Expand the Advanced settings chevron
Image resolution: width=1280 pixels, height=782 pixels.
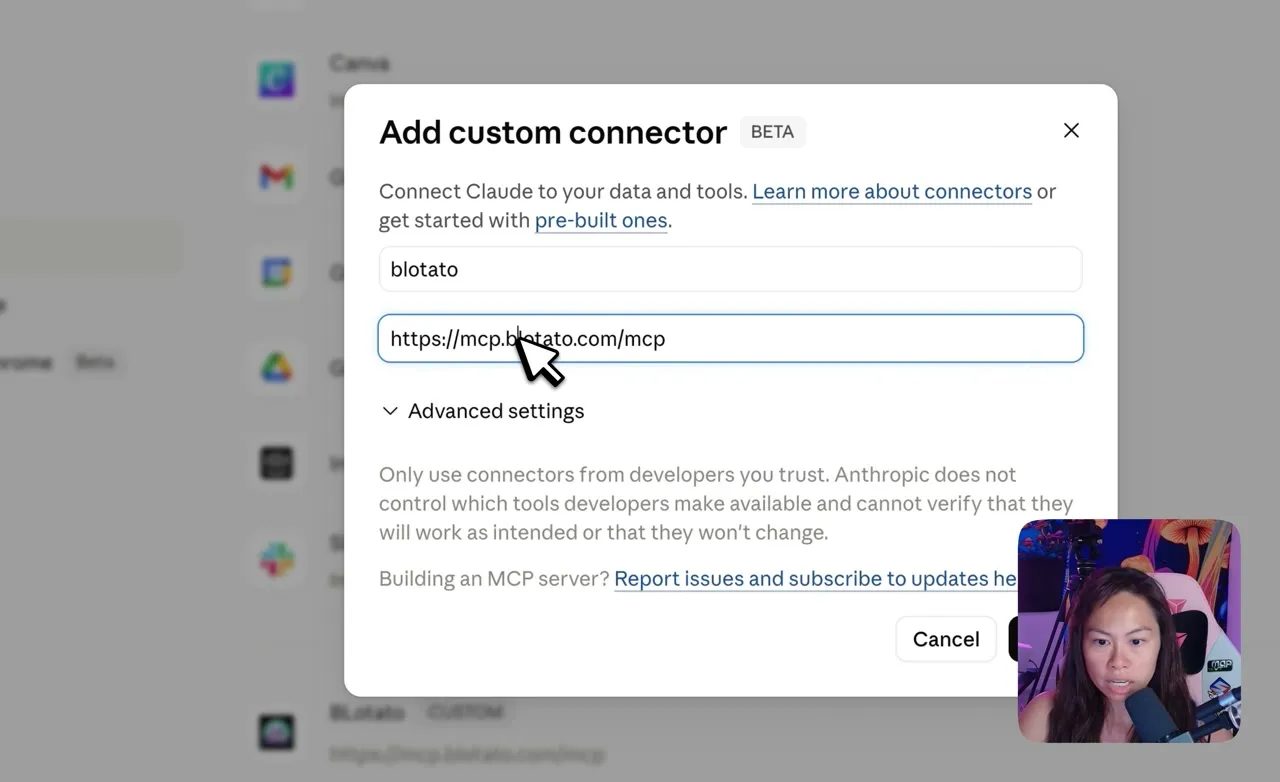pos(390,411)
